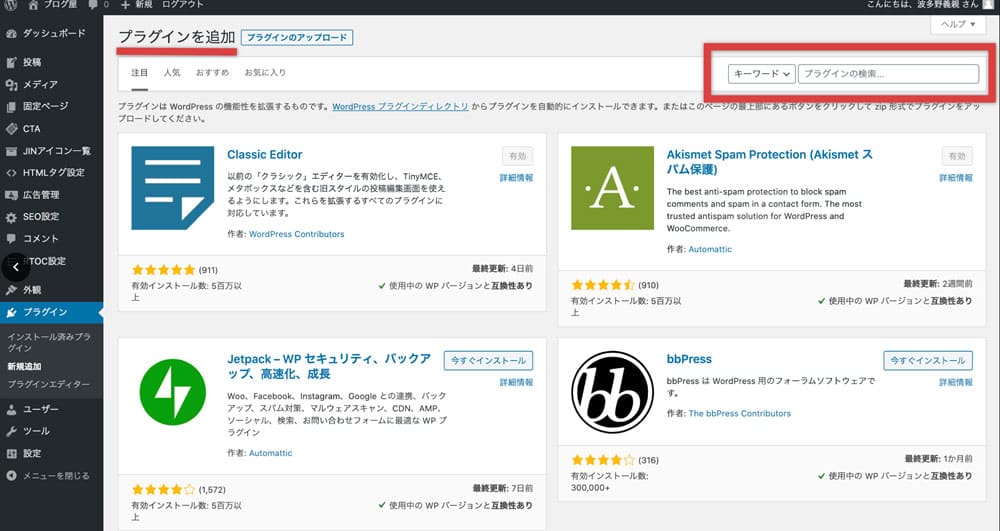This screenshot has height=531, width=1000.
Task: Click the plus icon for new content
Action: (125, 4)
